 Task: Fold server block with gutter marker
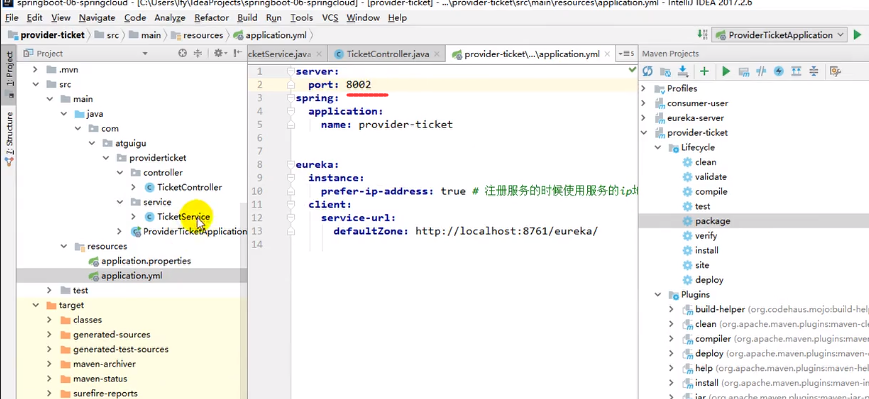pyautogui.click(x=291, y=71)
